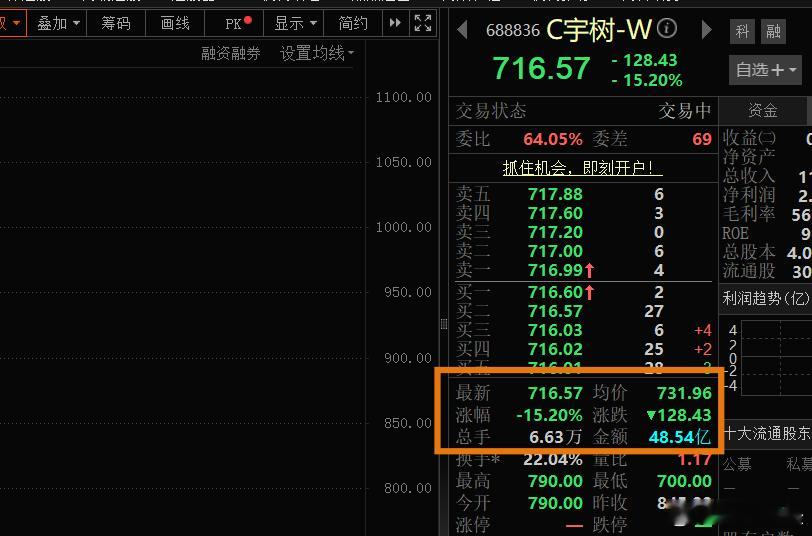Click 委比 value 64.05%
This screenshot has width=812, height=536.
553,139
